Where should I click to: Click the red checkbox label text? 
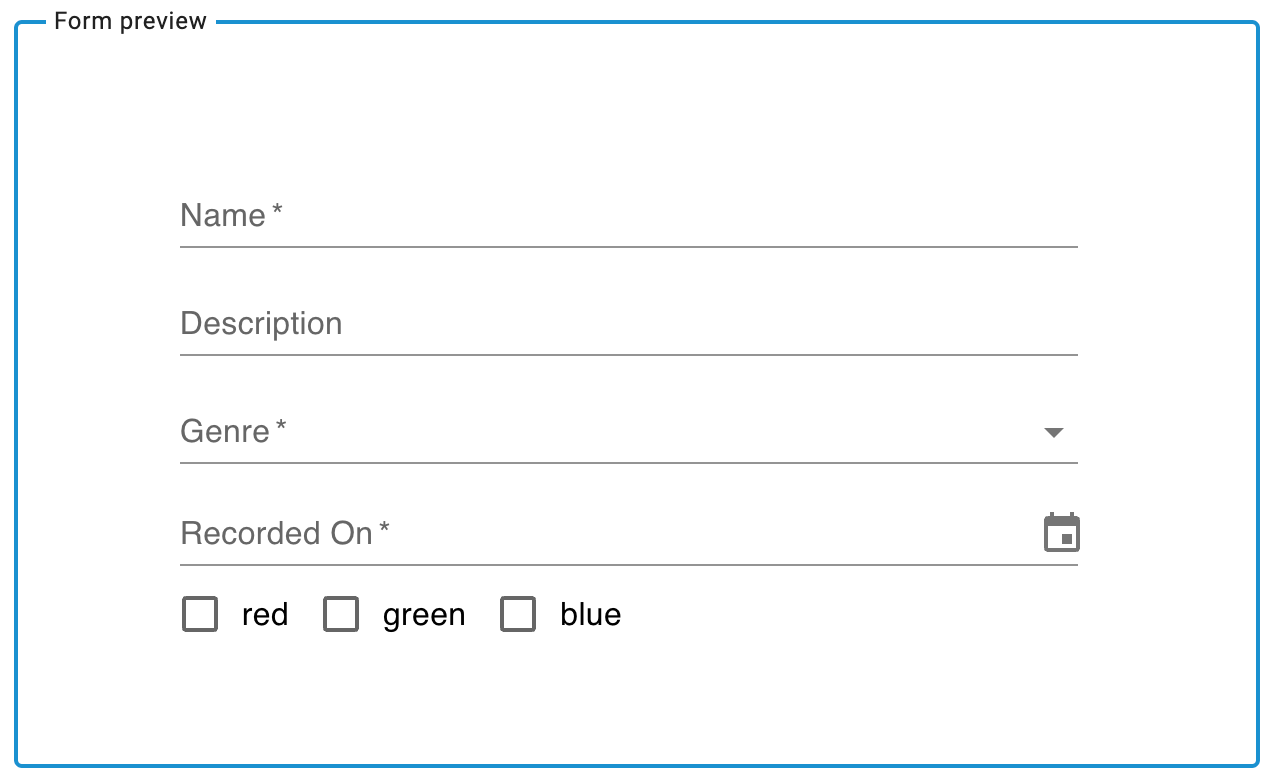pos(263,614)
